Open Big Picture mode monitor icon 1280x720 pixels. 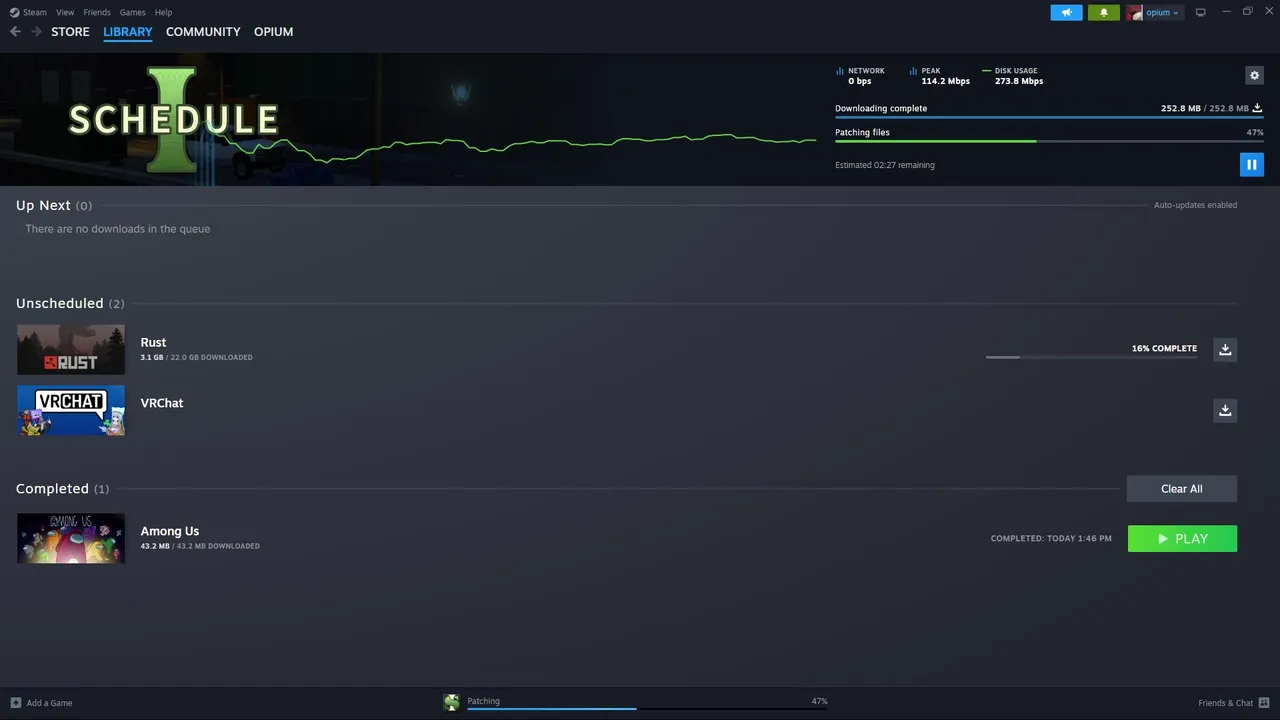coord(1200,12)
